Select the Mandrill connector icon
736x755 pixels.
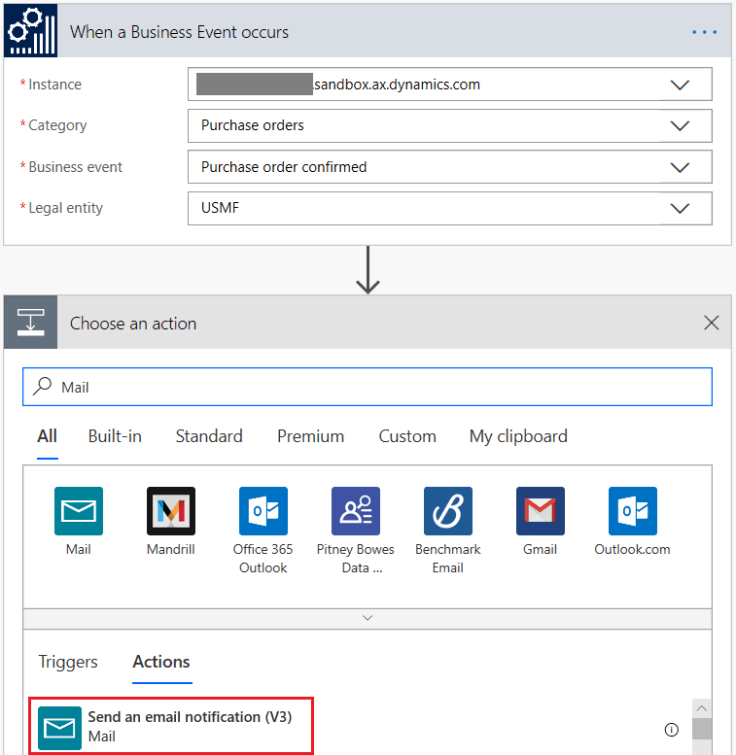click(x=170, y=511)
